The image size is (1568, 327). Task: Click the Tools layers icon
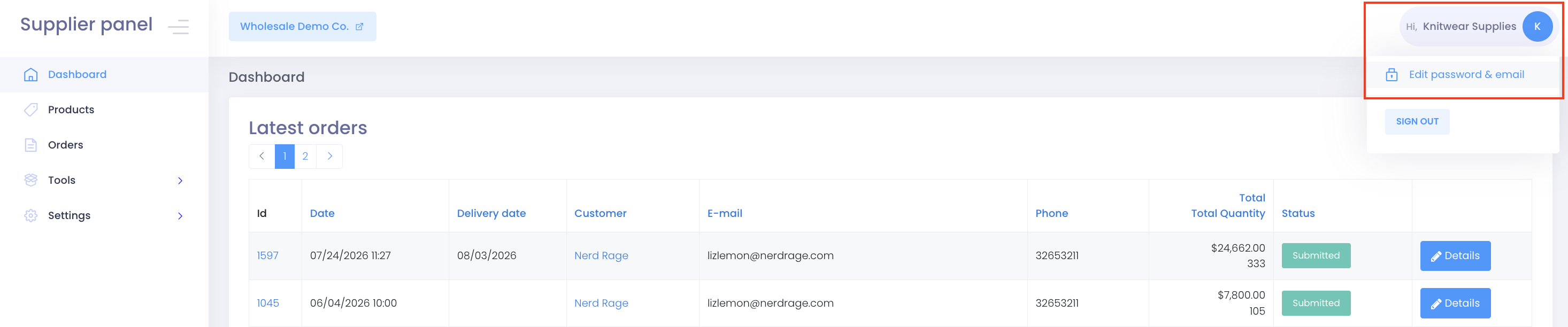coord(30,181)
